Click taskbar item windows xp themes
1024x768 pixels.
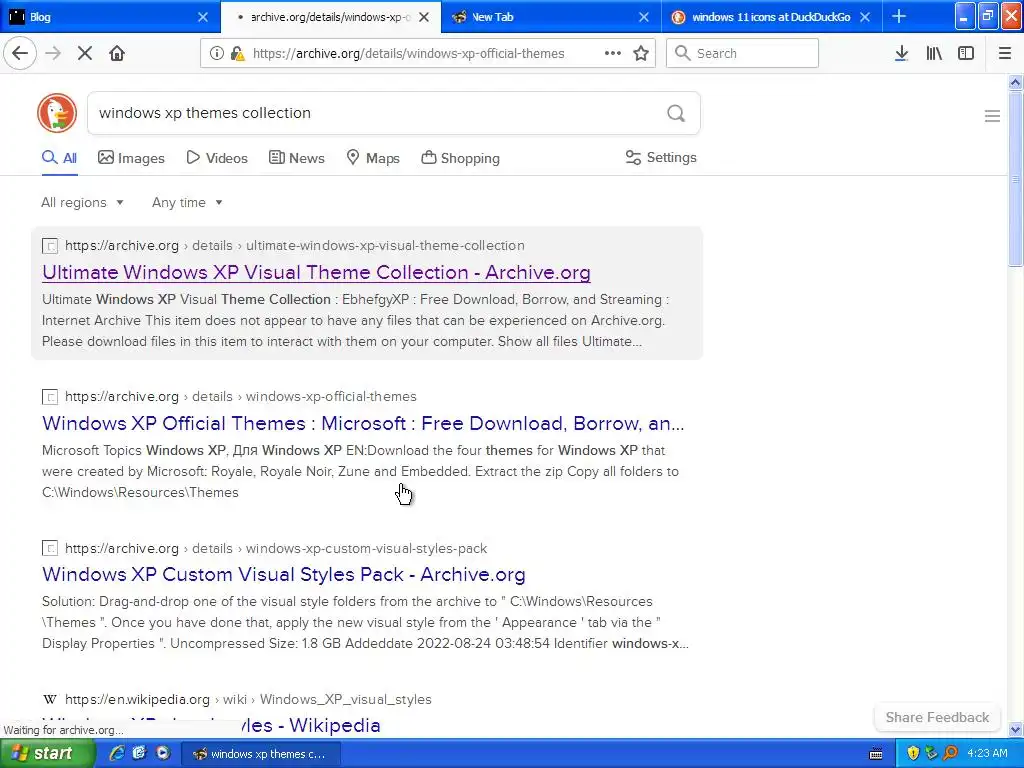[260, 754]
